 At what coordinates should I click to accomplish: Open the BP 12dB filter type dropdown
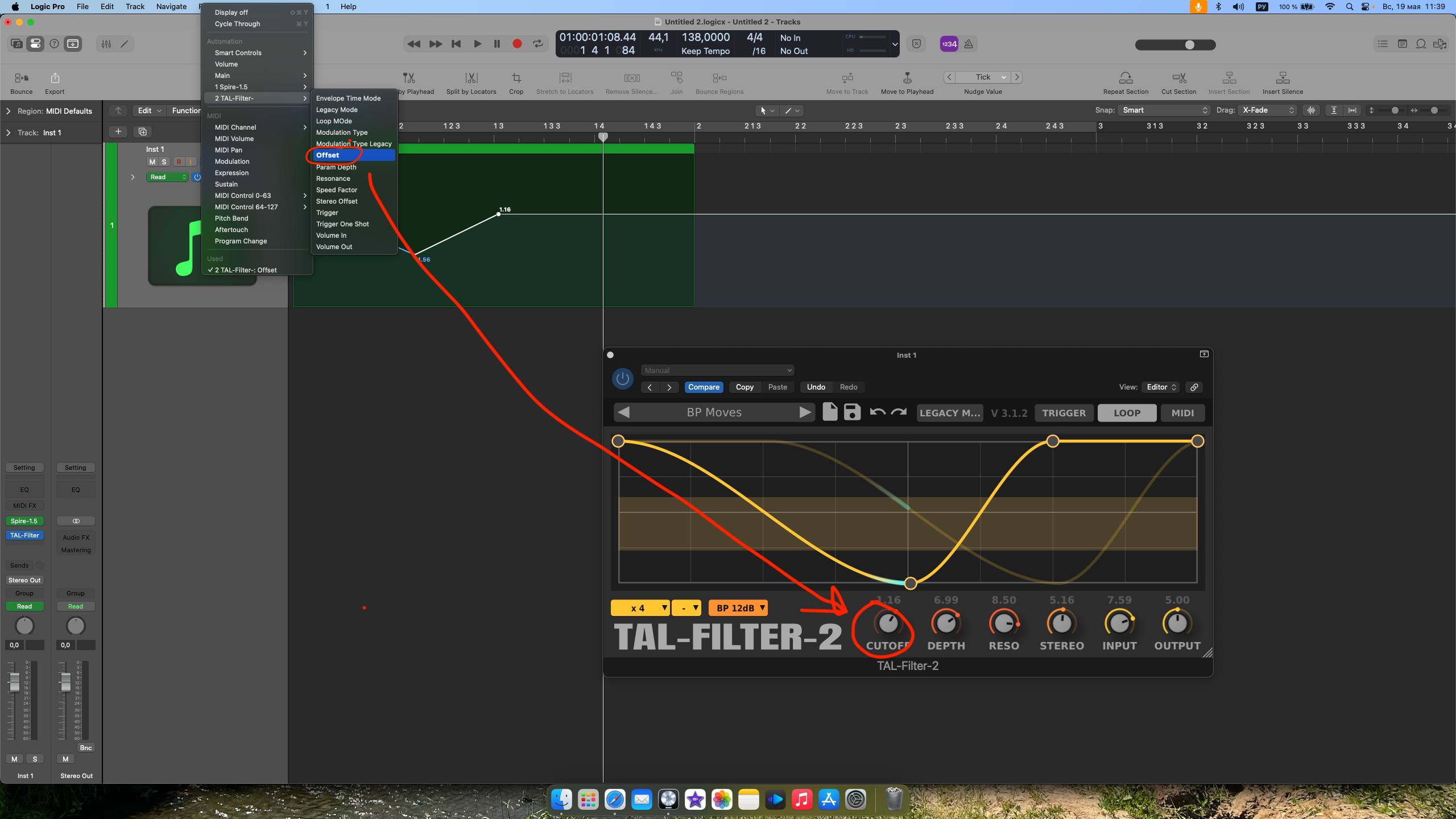click(738, 608)
